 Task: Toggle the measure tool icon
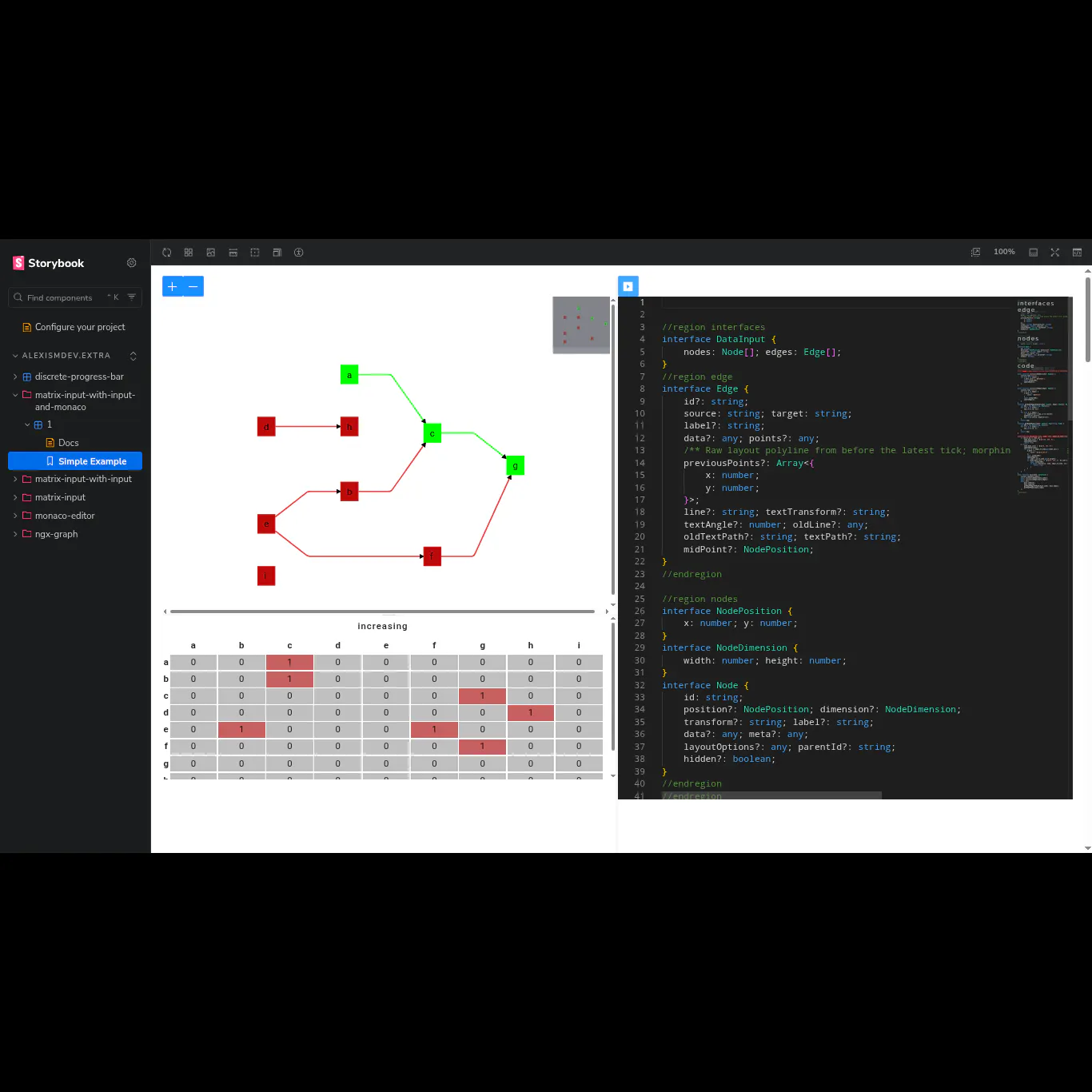(x=233, y=253)
